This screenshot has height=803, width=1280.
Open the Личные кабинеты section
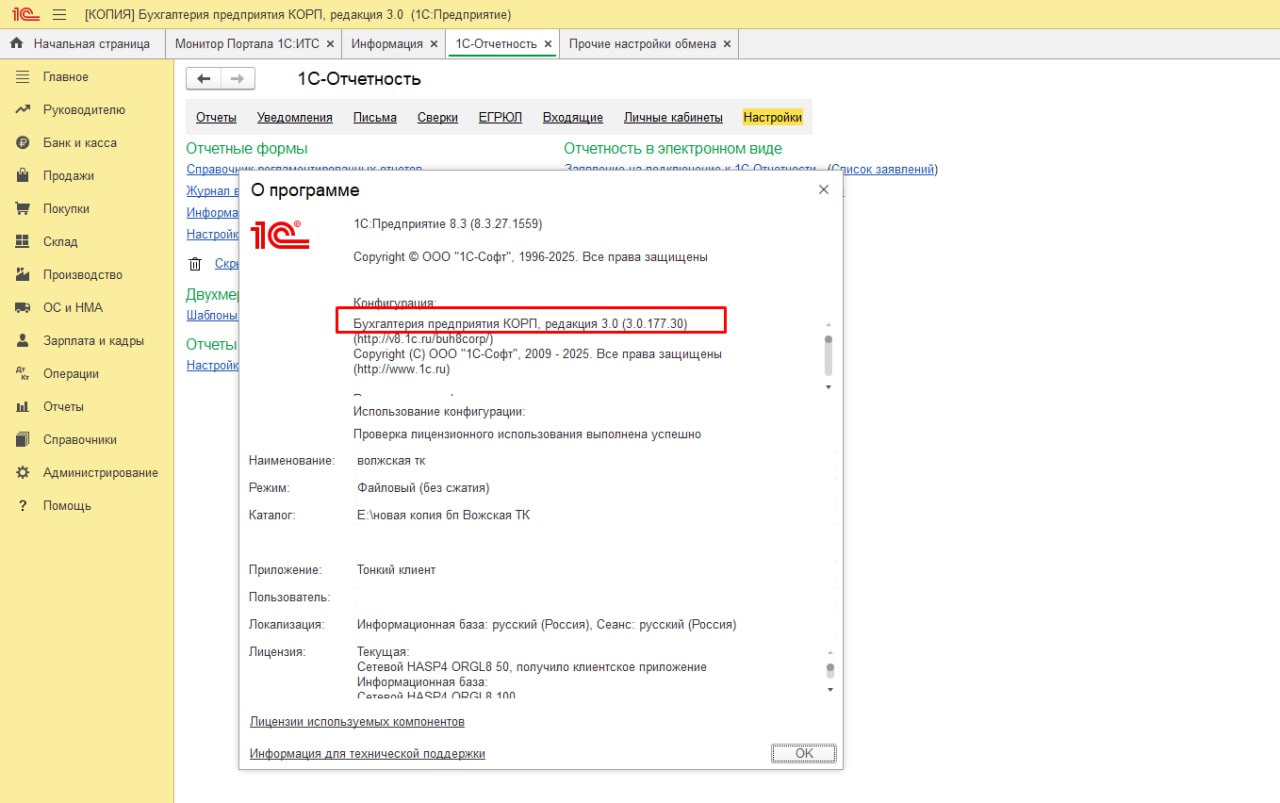point(673,117)
